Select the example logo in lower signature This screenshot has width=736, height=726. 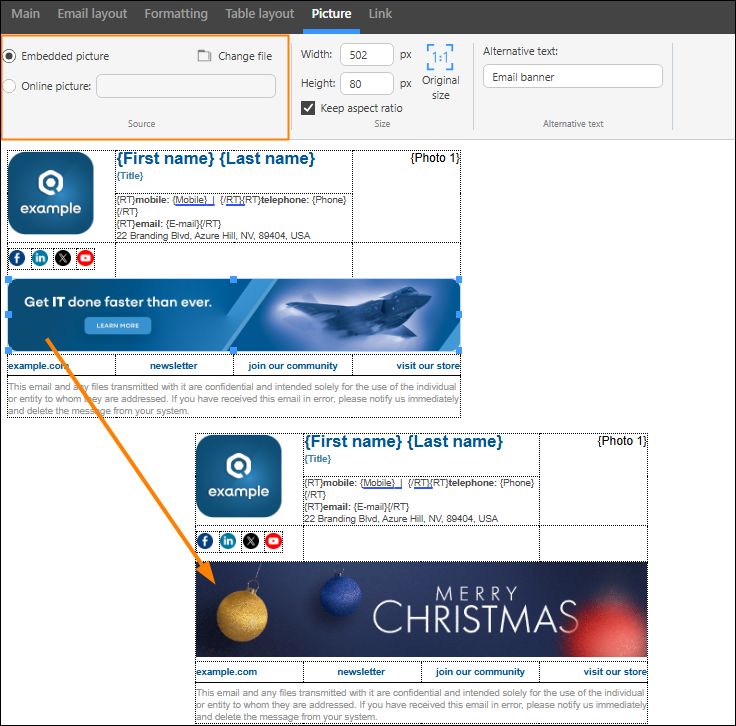(x=239, y=476)
